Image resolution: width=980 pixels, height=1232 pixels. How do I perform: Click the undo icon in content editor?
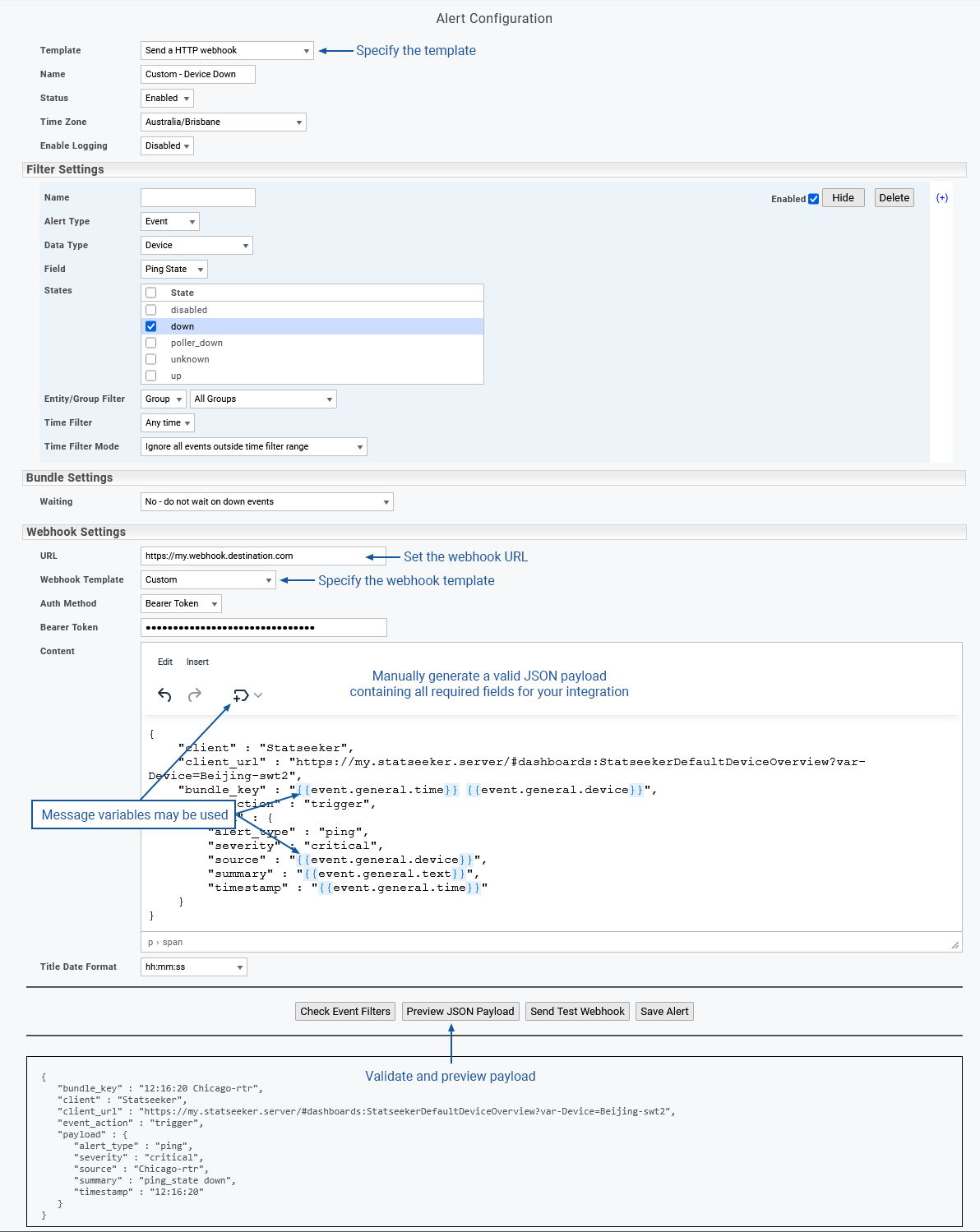164,695
